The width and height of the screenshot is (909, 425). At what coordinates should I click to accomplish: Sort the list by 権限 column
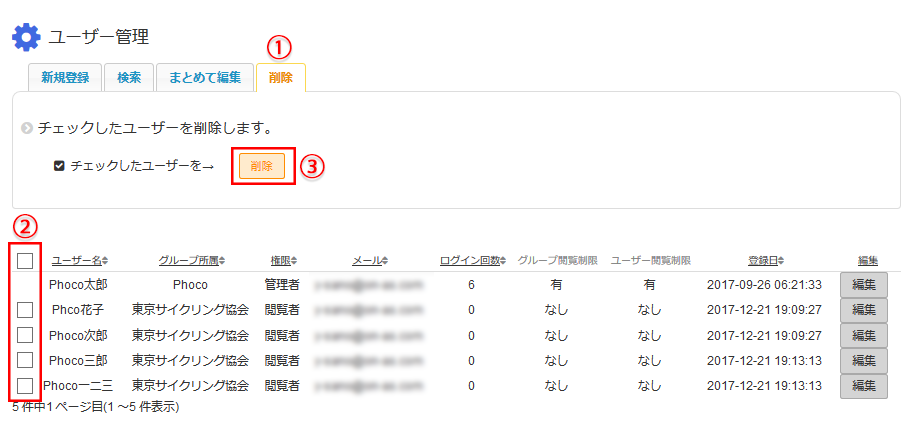[283, 261]
